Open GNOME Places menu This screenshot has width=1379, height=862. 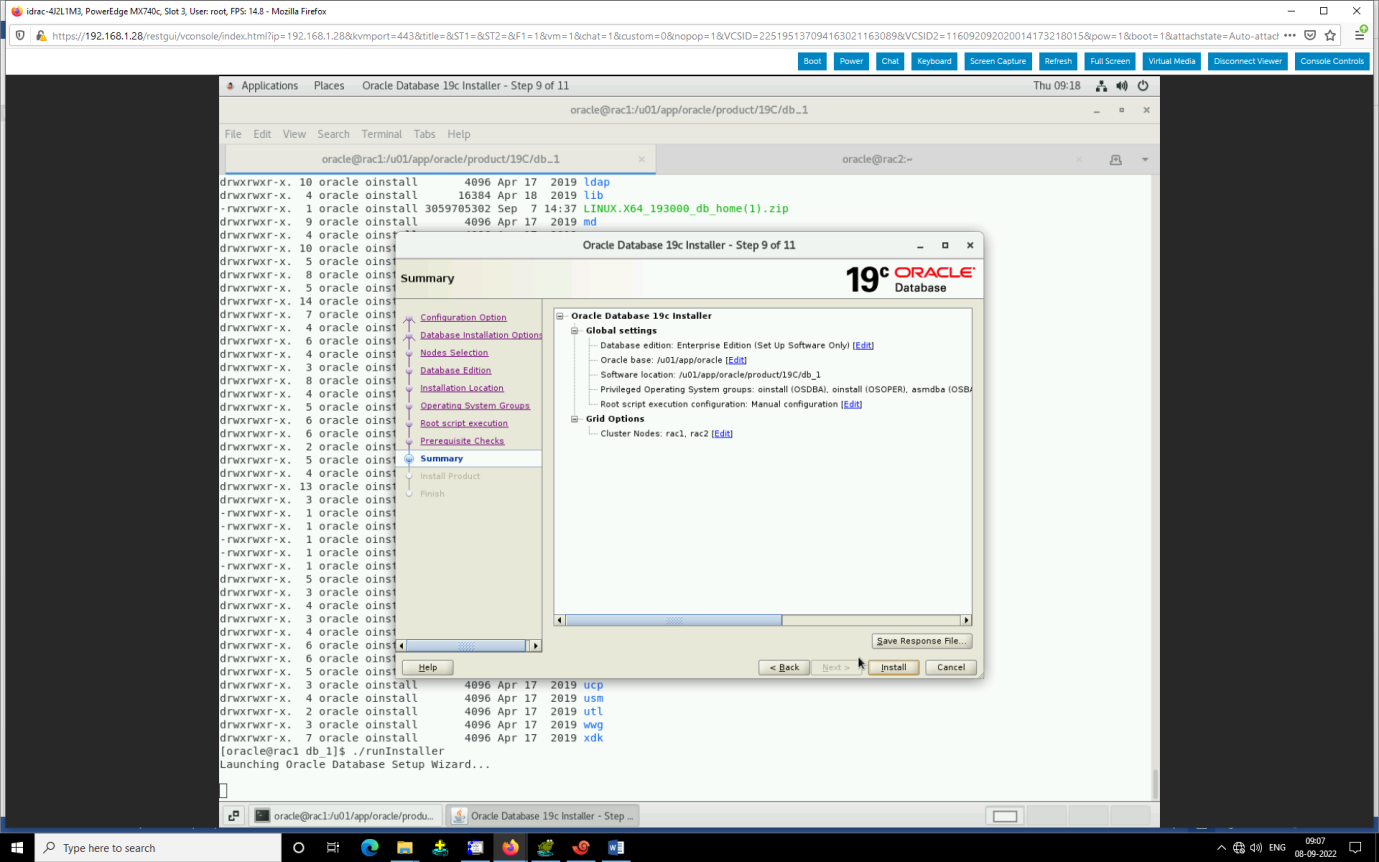coord(329,86)
